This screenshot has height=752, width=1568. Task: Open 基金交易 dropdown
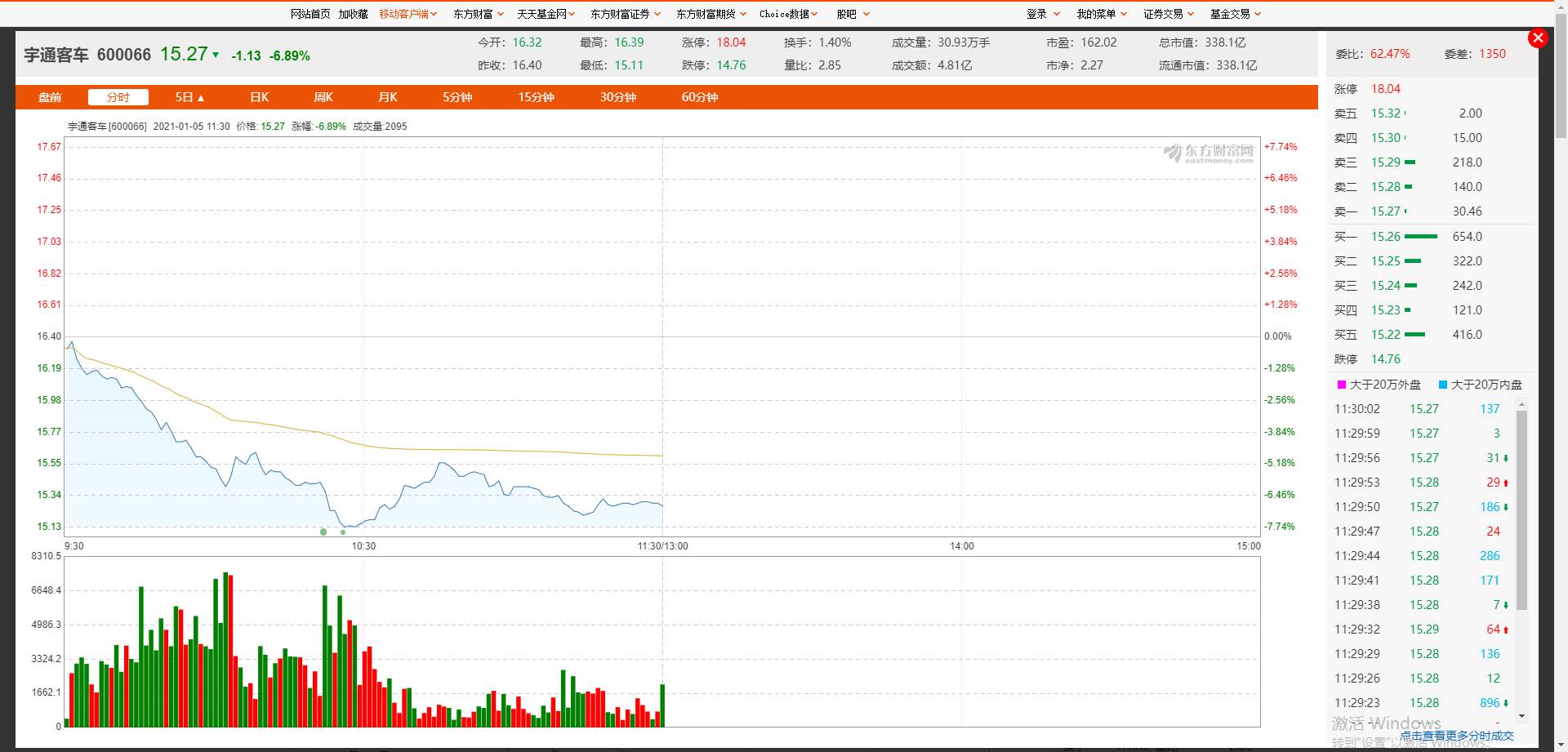point(1236,14)
